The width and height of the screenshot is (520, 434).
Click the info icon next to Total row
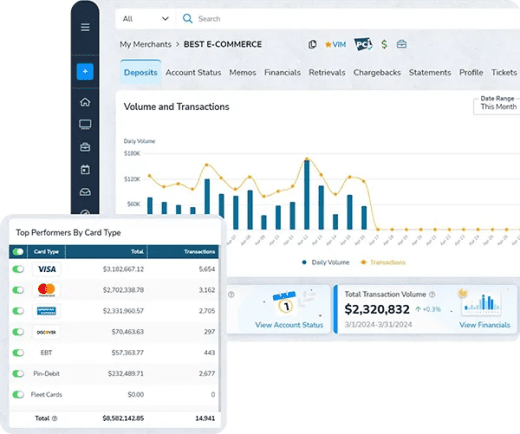(x=55, y=418)
